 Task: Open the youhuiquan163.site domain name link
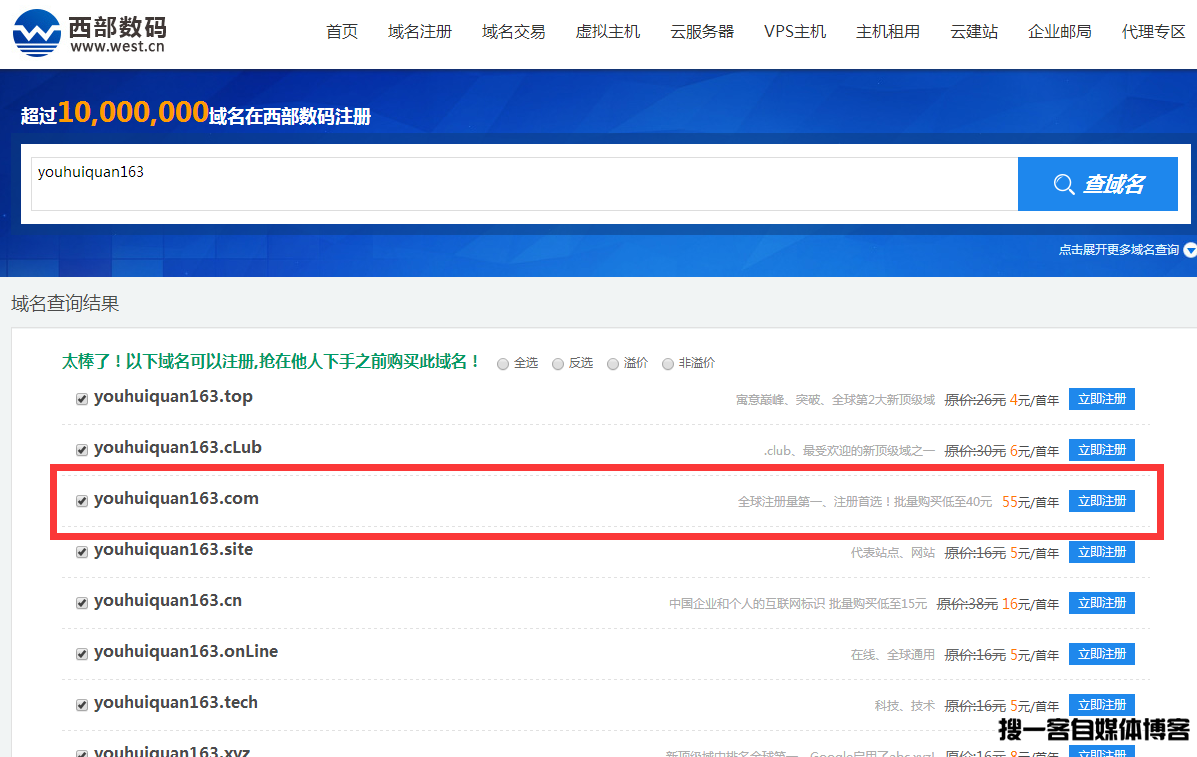click(x=173, y=550)
